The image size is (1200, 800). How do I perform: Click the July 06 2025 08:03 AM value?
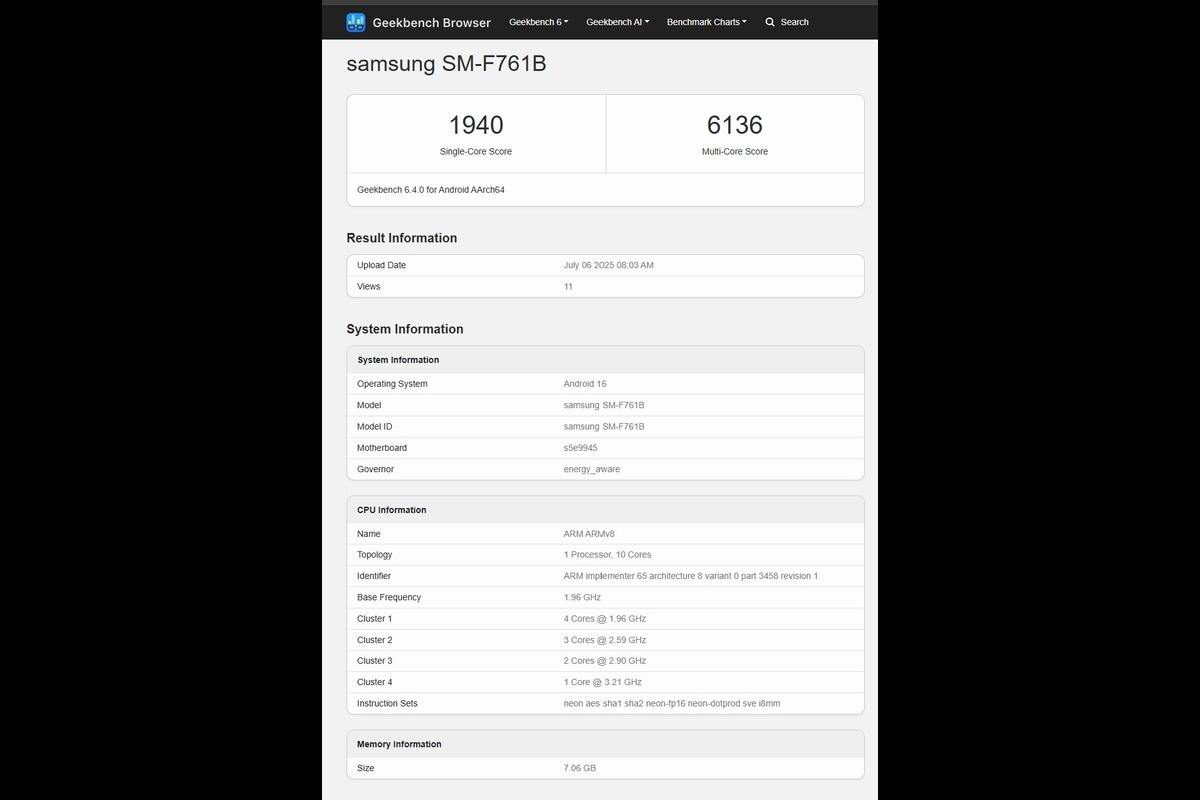coord(609,265)
